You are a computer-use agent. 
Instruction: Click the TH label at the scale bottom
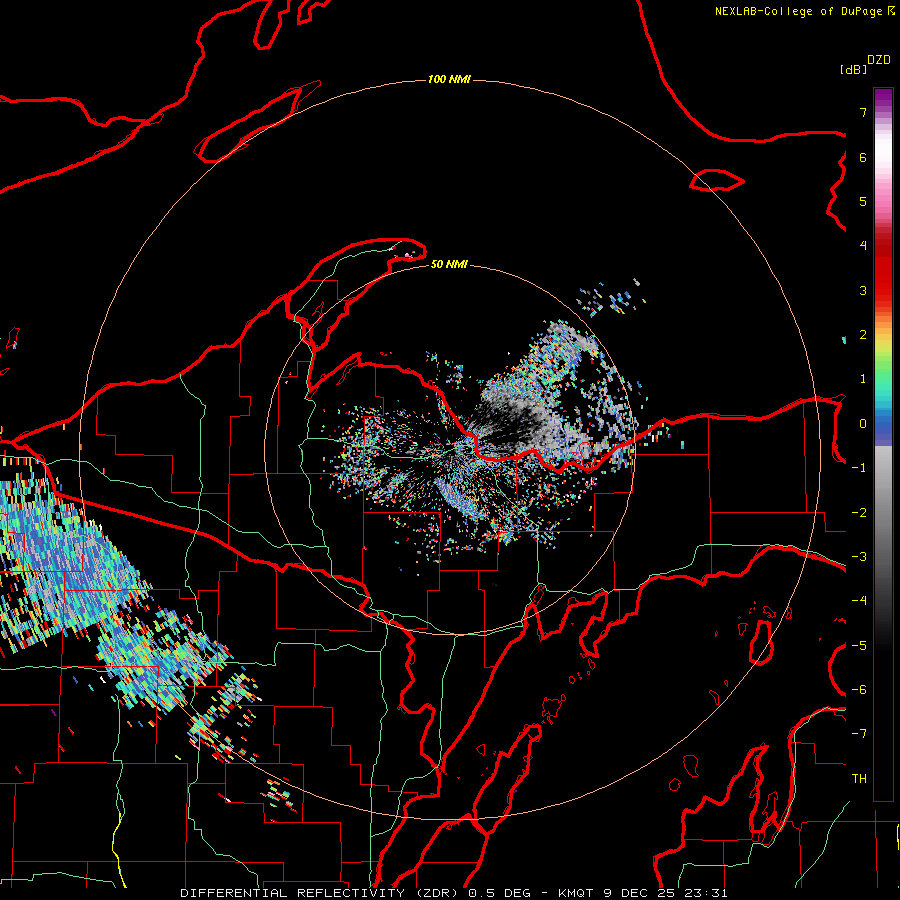(859, 779)
